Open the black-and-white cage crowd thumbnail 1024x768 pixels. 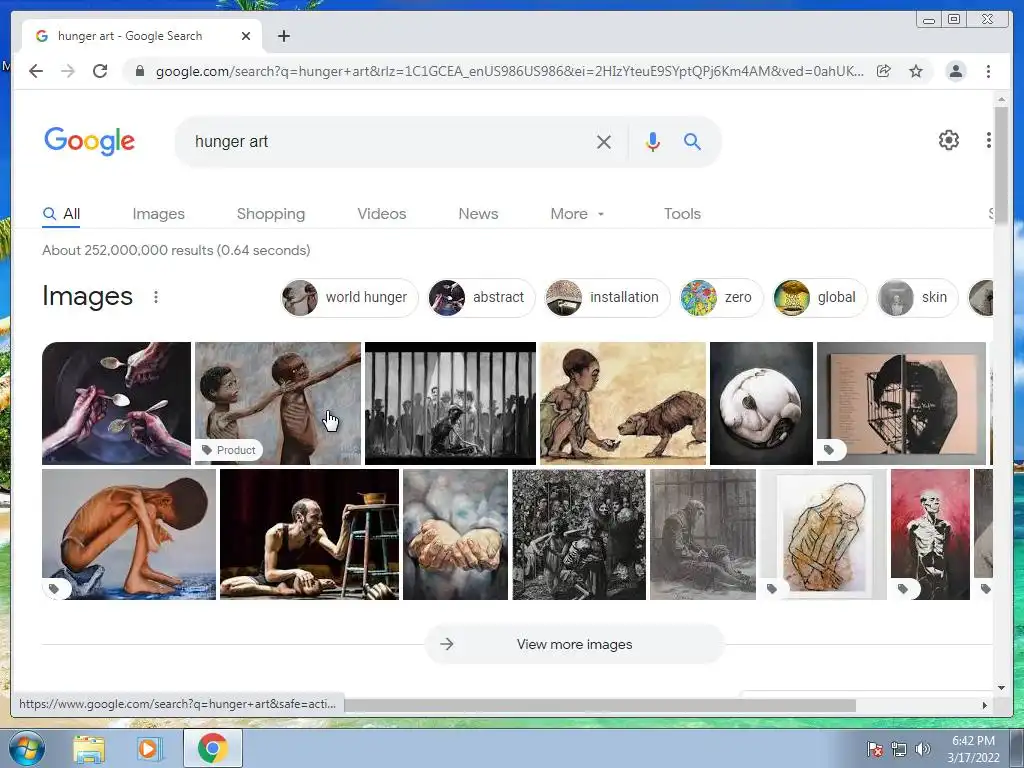450,404
